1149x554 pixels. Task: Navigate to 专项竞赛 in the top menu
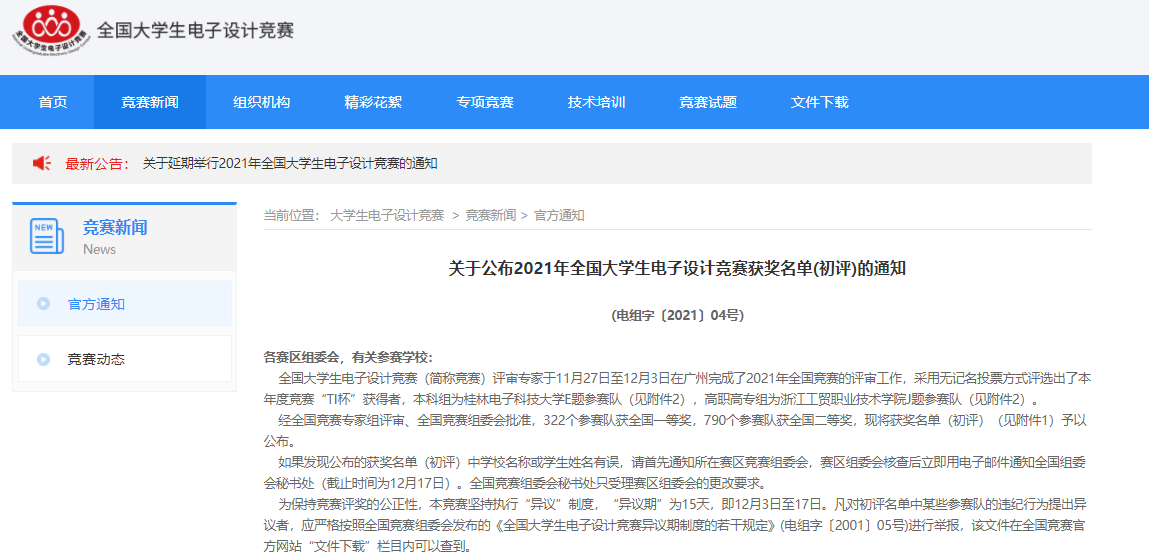[485, 102]
